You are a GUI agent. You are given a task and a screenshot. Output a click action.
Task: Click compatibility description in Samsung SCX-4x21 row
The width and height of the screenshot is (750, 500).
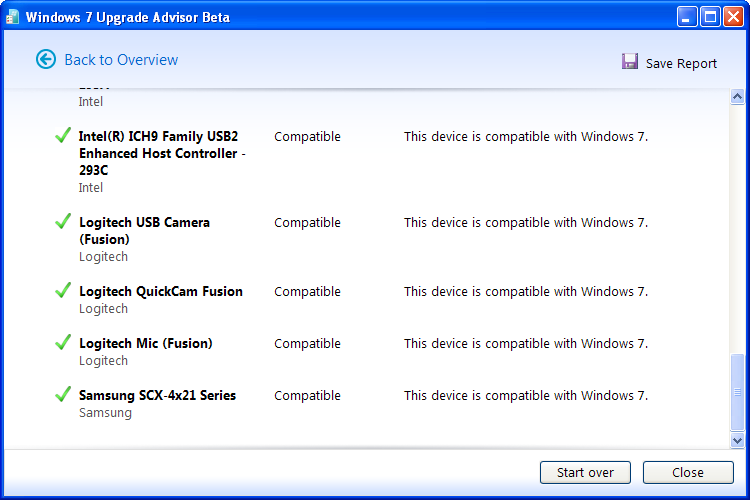(x=526, y=396)
